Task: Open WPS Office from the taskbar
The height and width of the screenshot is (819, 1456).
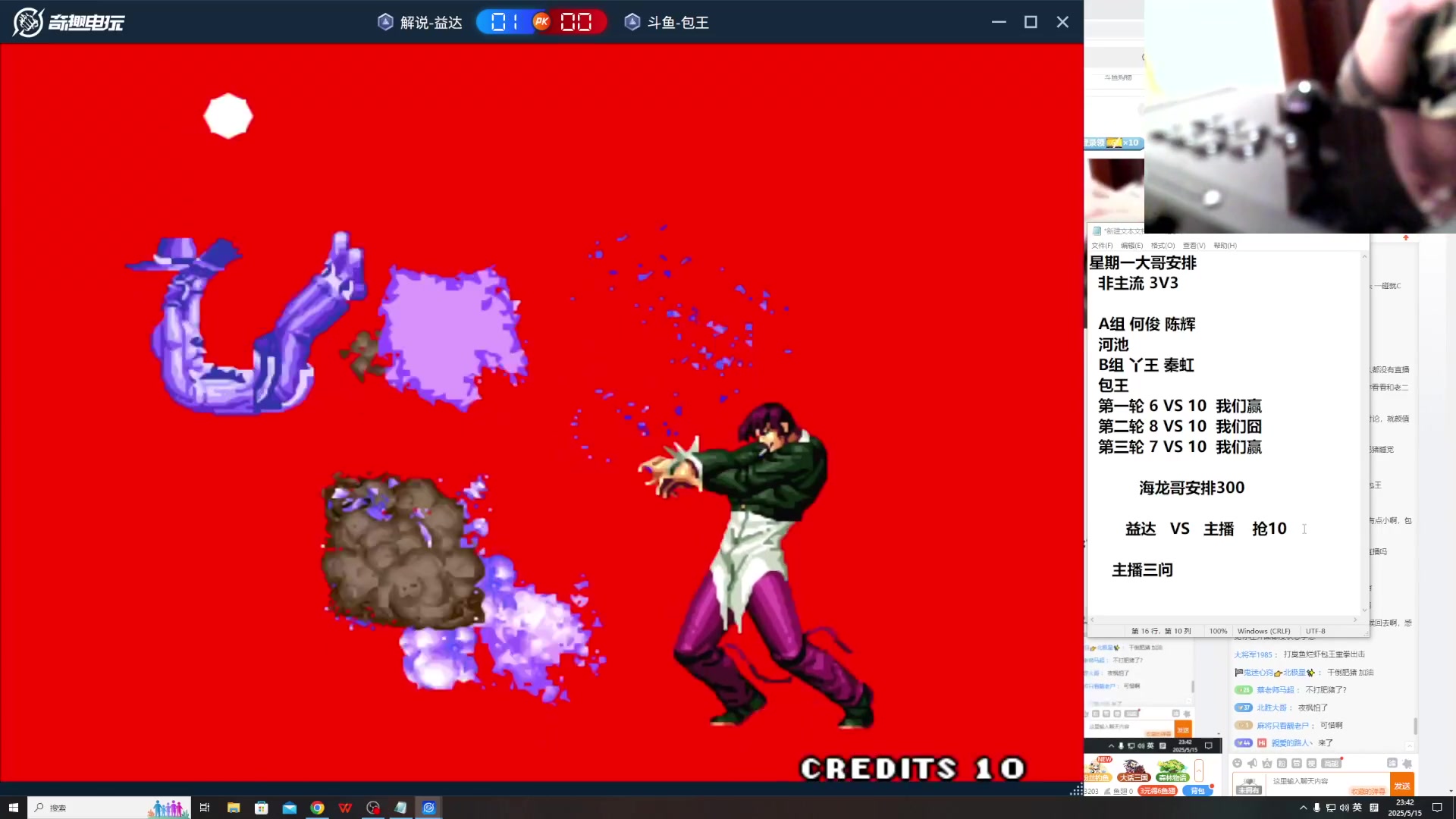Action: pyautogui.click(x=345, y=808)
